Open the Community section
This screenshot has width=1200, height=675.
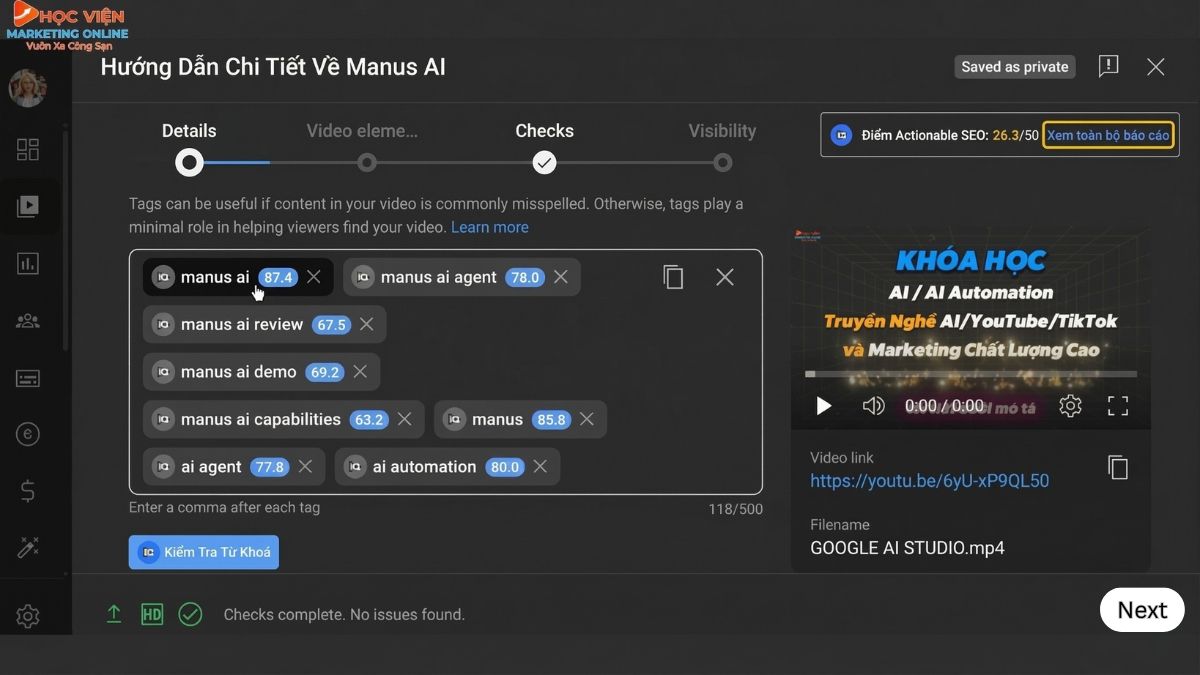(x=27, y=320)
